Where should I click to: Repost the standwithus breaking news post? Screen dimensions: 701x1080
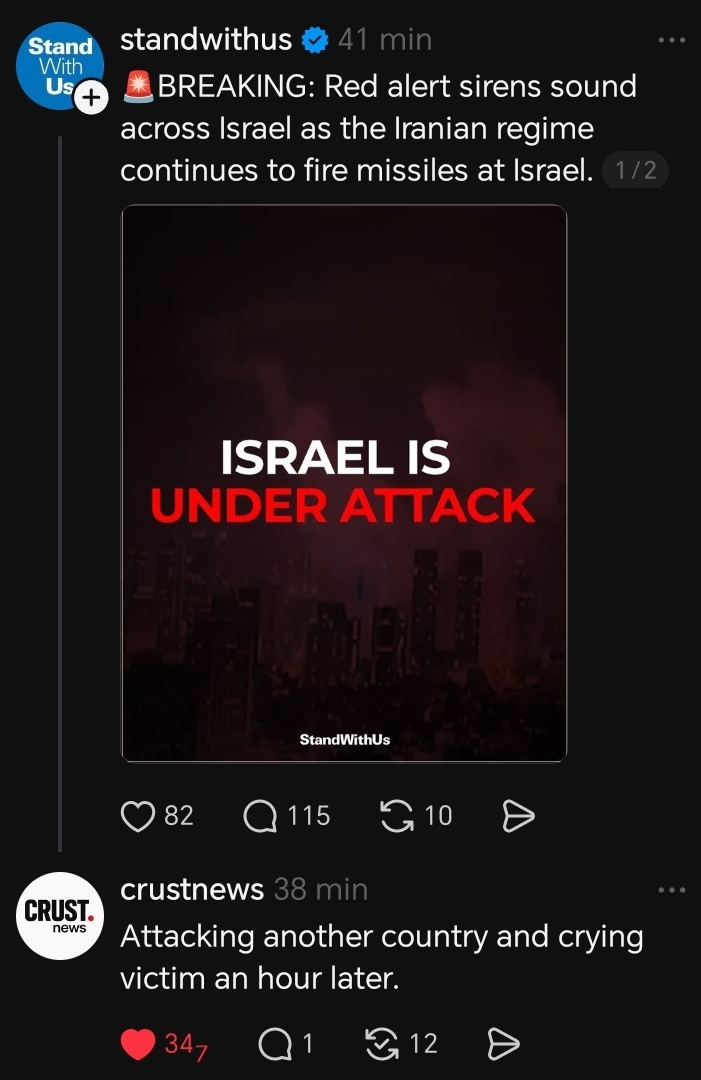tap(398, 816)
